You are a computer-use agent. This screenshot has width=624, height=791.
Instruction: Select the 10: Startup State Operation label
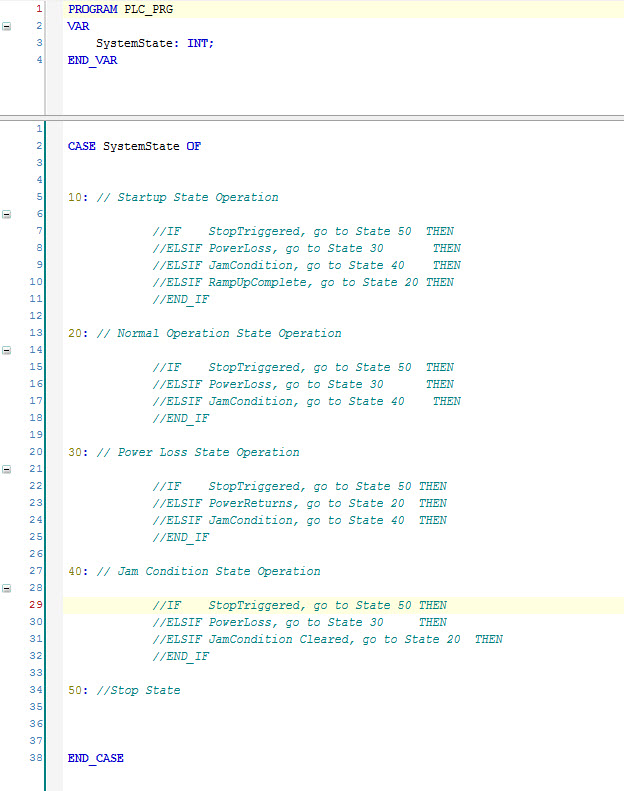pos(173,197)
